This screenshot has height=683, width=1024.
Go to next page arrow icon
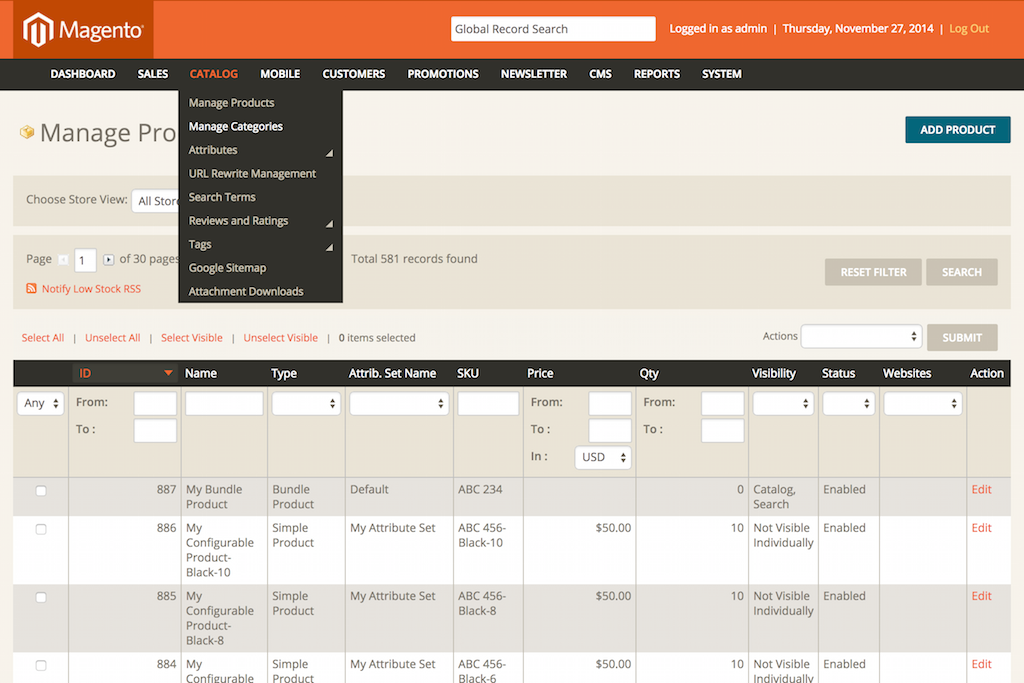[x=108, y=260]
